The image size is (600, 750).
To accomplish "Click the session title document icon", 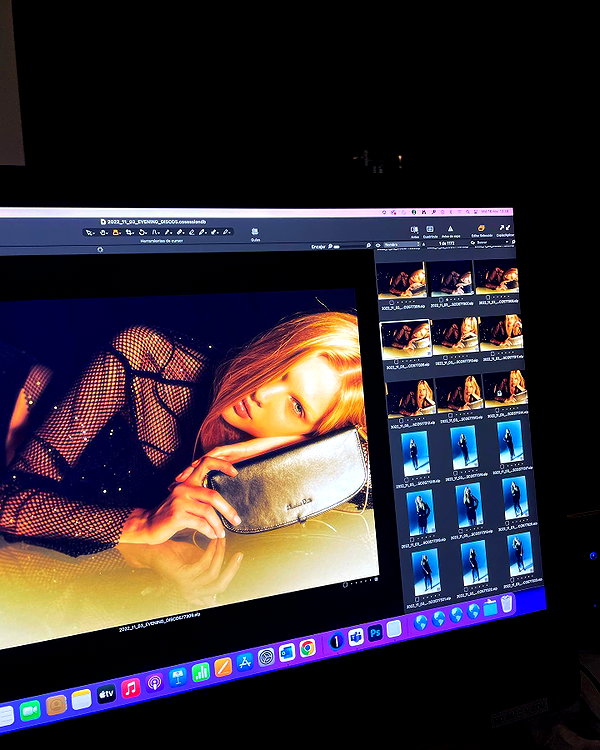I will 103,222.
